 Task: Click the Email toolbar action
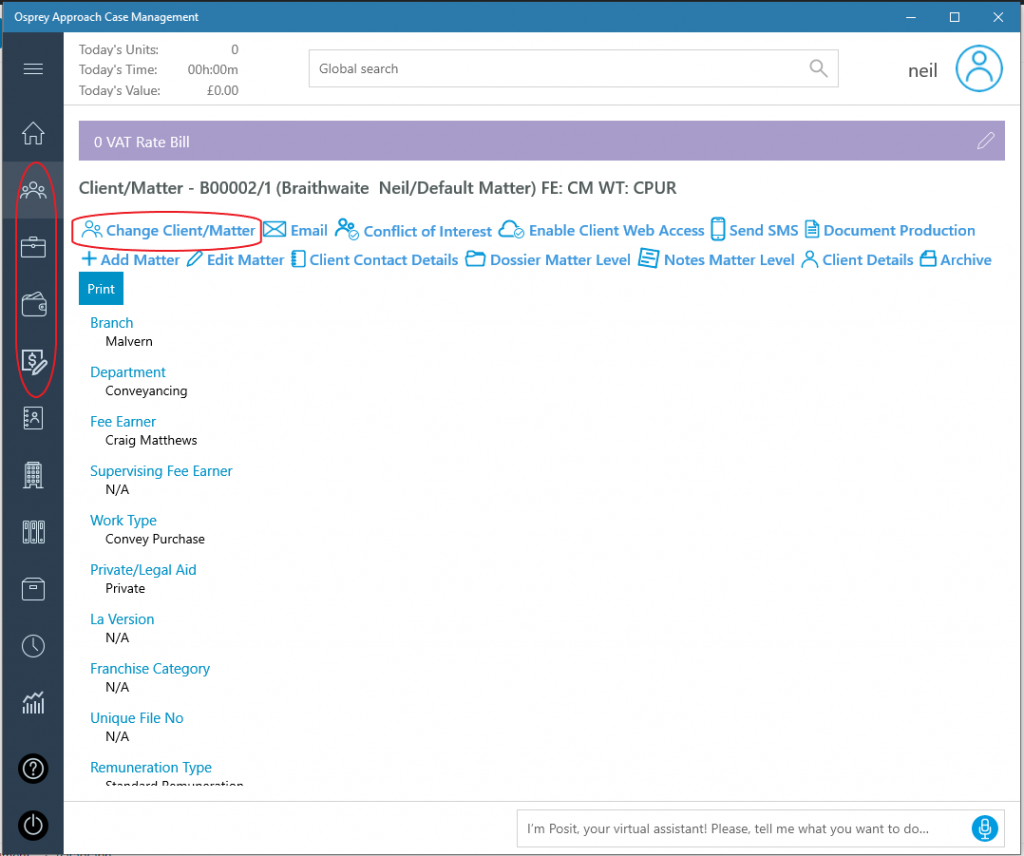pos(295,230)
